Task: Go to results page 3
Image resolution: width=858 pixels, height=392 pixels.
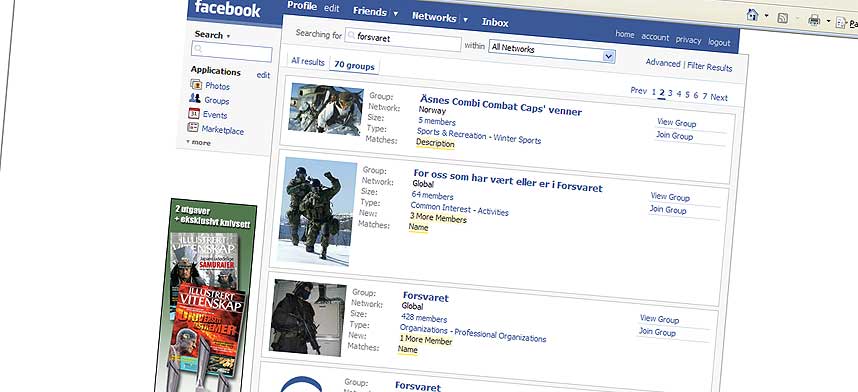Action: point(670,94)
